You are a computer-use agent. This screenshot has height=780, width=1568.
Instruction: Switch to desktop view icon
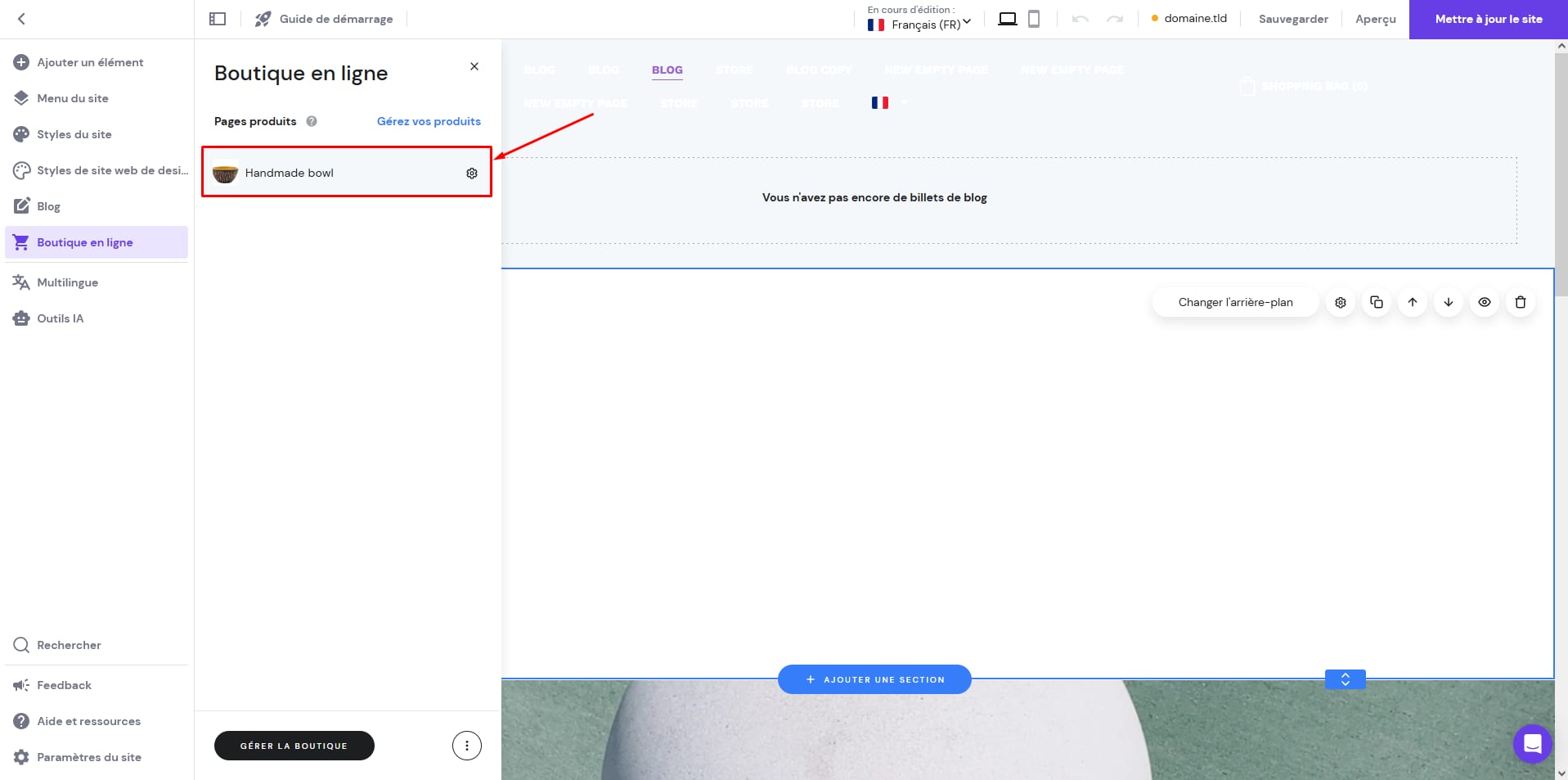1007,19
